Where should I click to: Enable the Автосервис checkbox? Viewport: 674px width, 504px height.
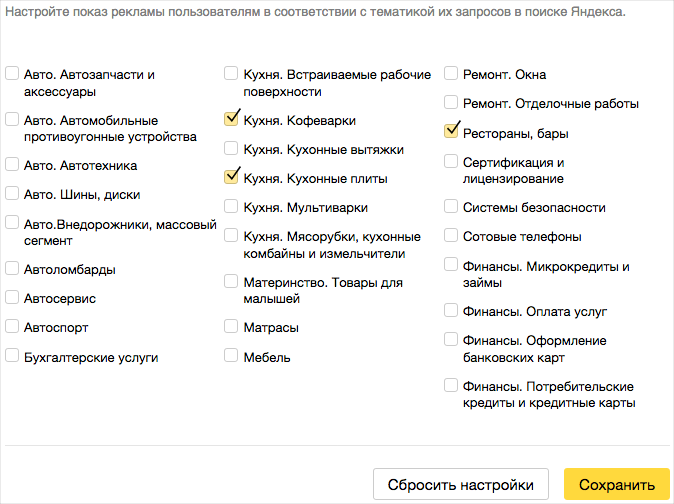coord(12,297)
